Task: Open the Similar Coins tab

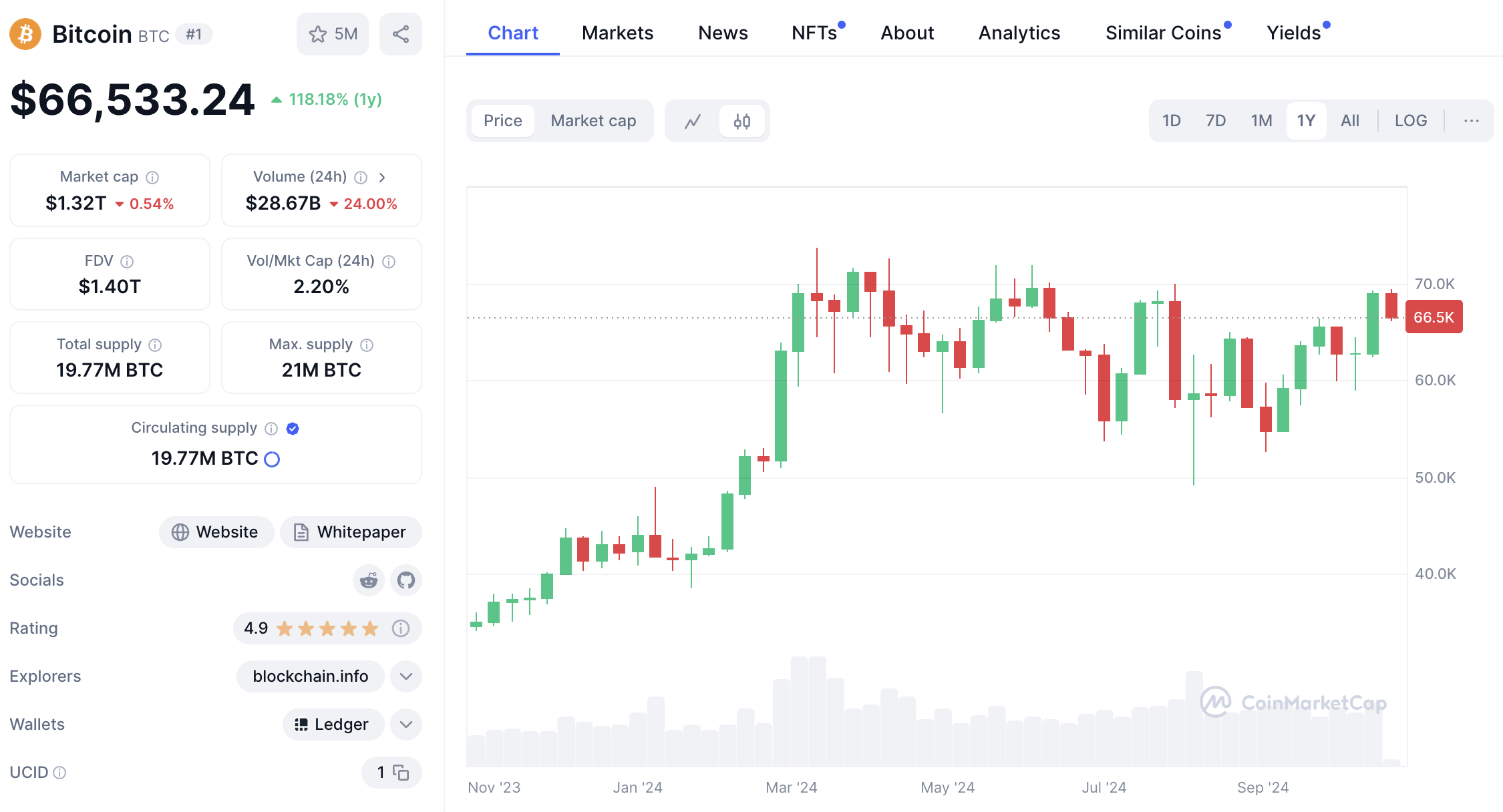Action: [1164, 33]
